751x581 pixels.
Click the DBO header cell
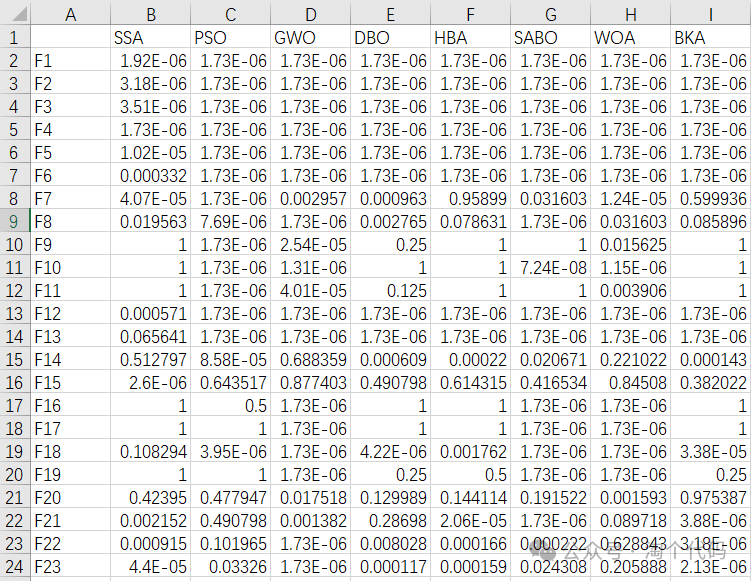coord(390,37)
